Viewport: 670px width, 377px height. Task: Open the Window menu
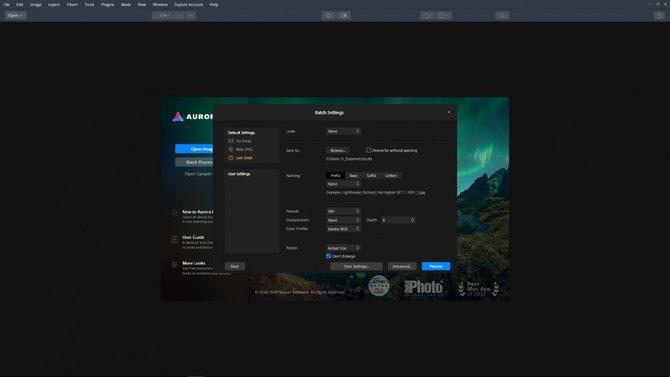pos(160,4)
